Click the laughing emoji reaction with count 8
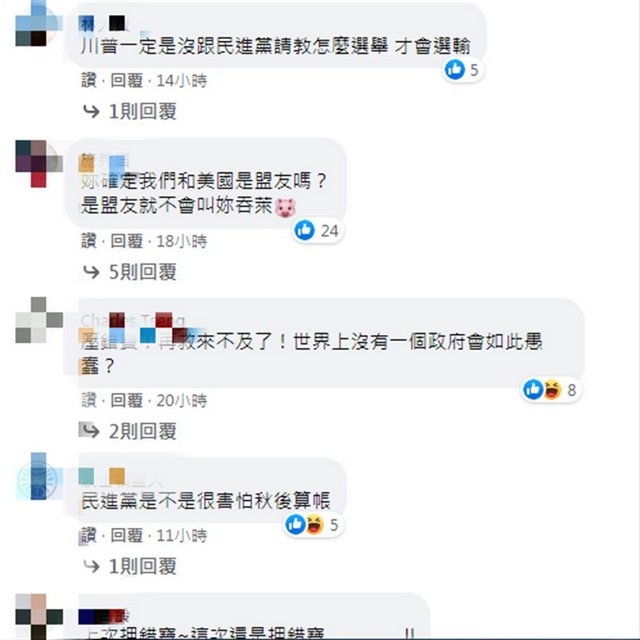The height and width of the screenshot is (640, 640). pyautogui.click(x=552, y=389)
